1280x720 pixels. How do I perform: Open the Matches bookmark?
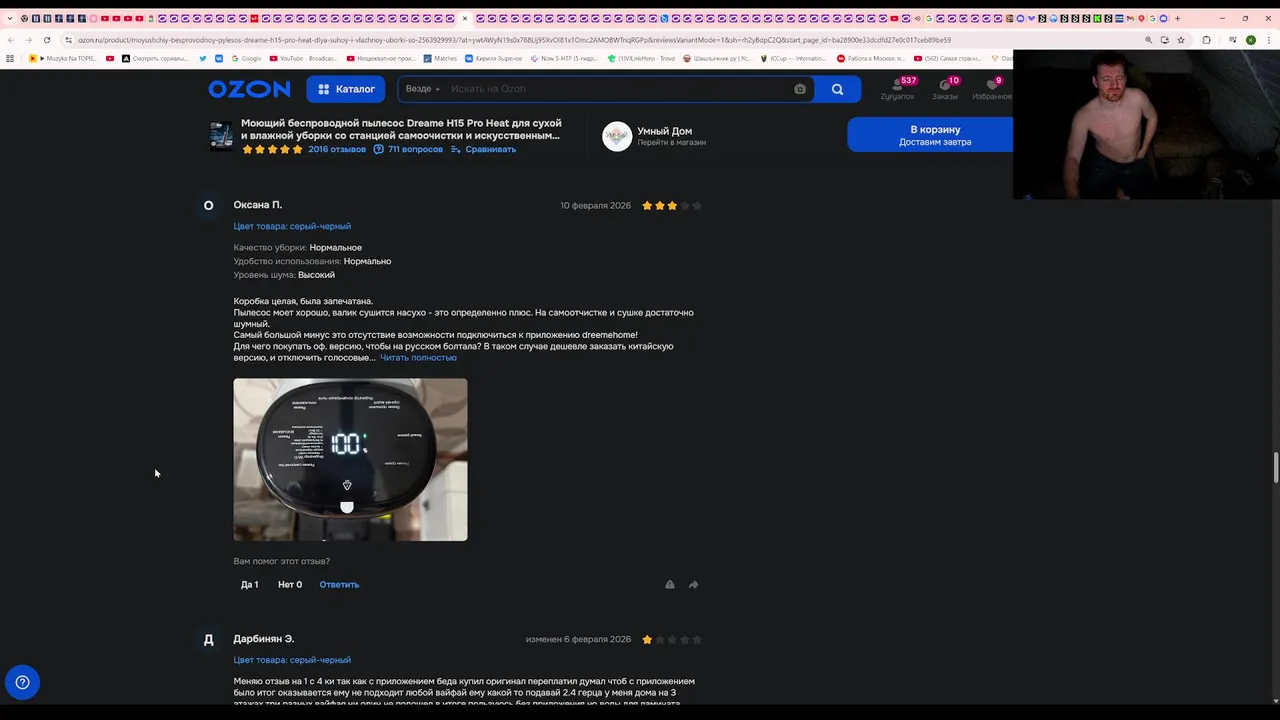440,58
